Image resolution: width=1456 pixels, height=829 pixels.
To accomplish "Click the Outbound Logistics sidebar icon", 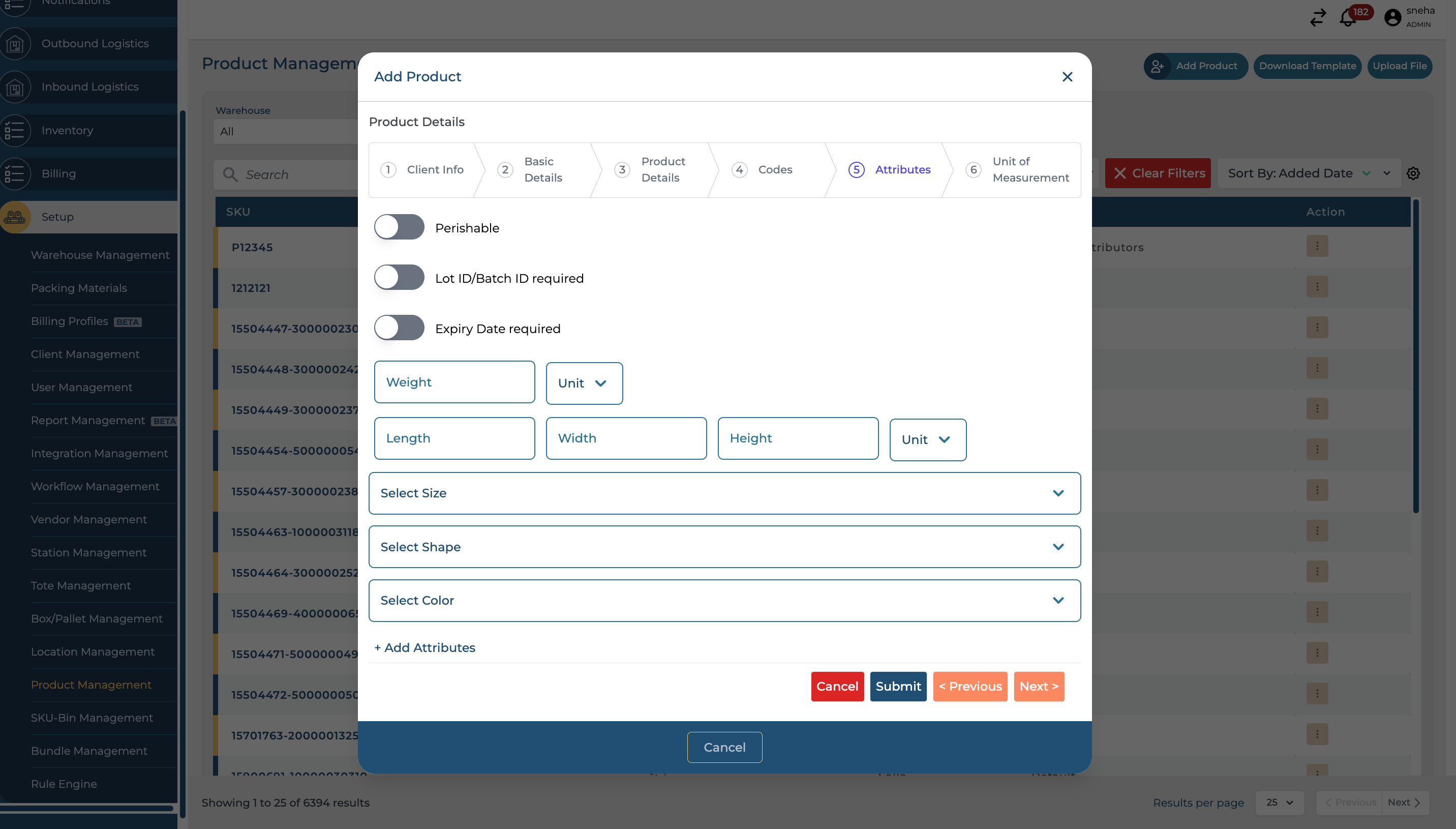I will [15, 43].
